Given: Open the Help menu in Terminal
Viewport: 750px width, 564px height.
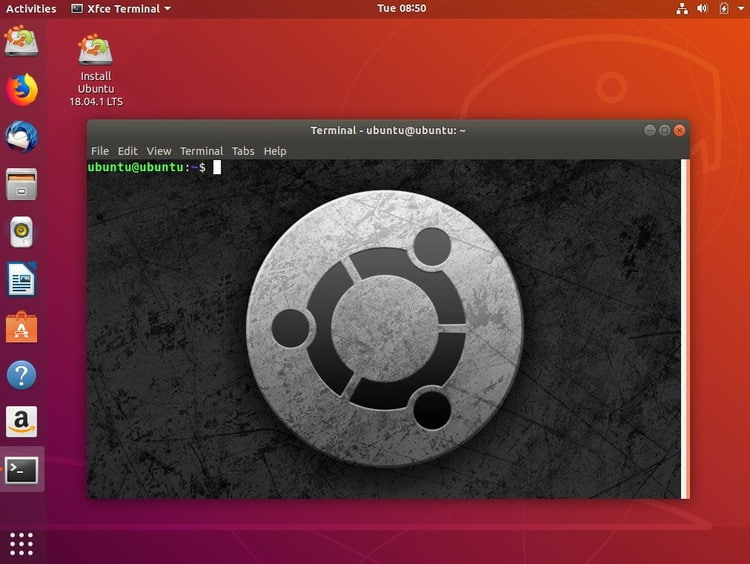Looking at the screenshot, I should coord(275,151).
